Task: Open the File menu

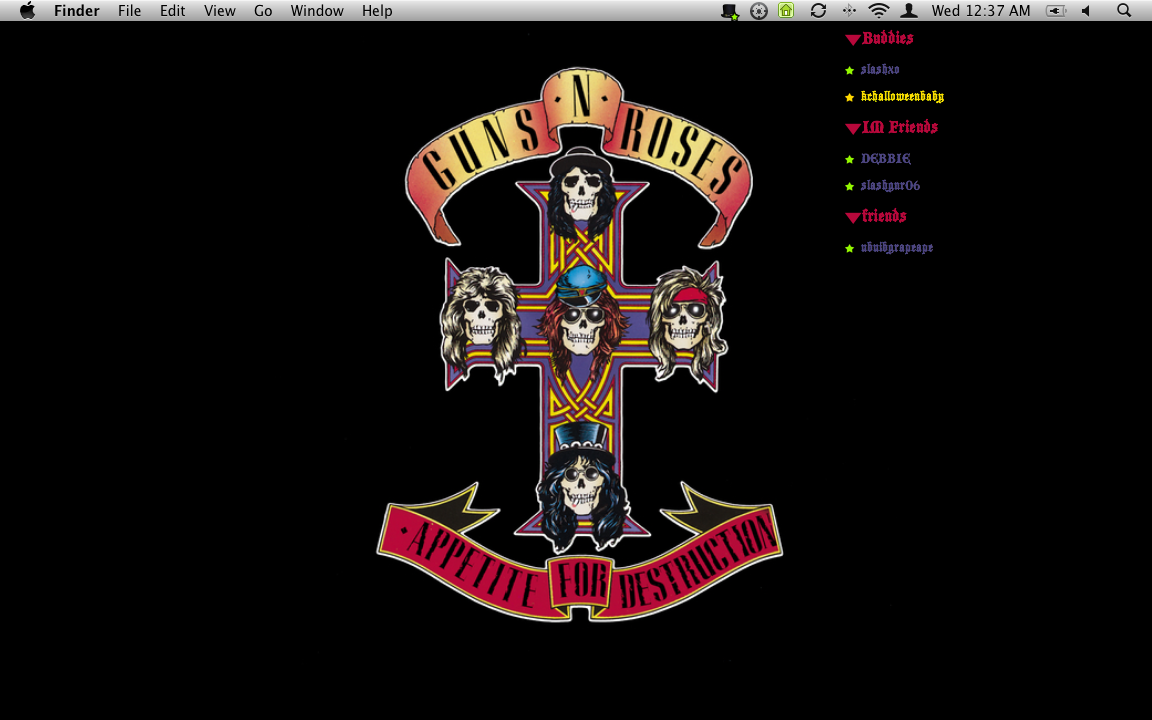Action: (129, 10)
